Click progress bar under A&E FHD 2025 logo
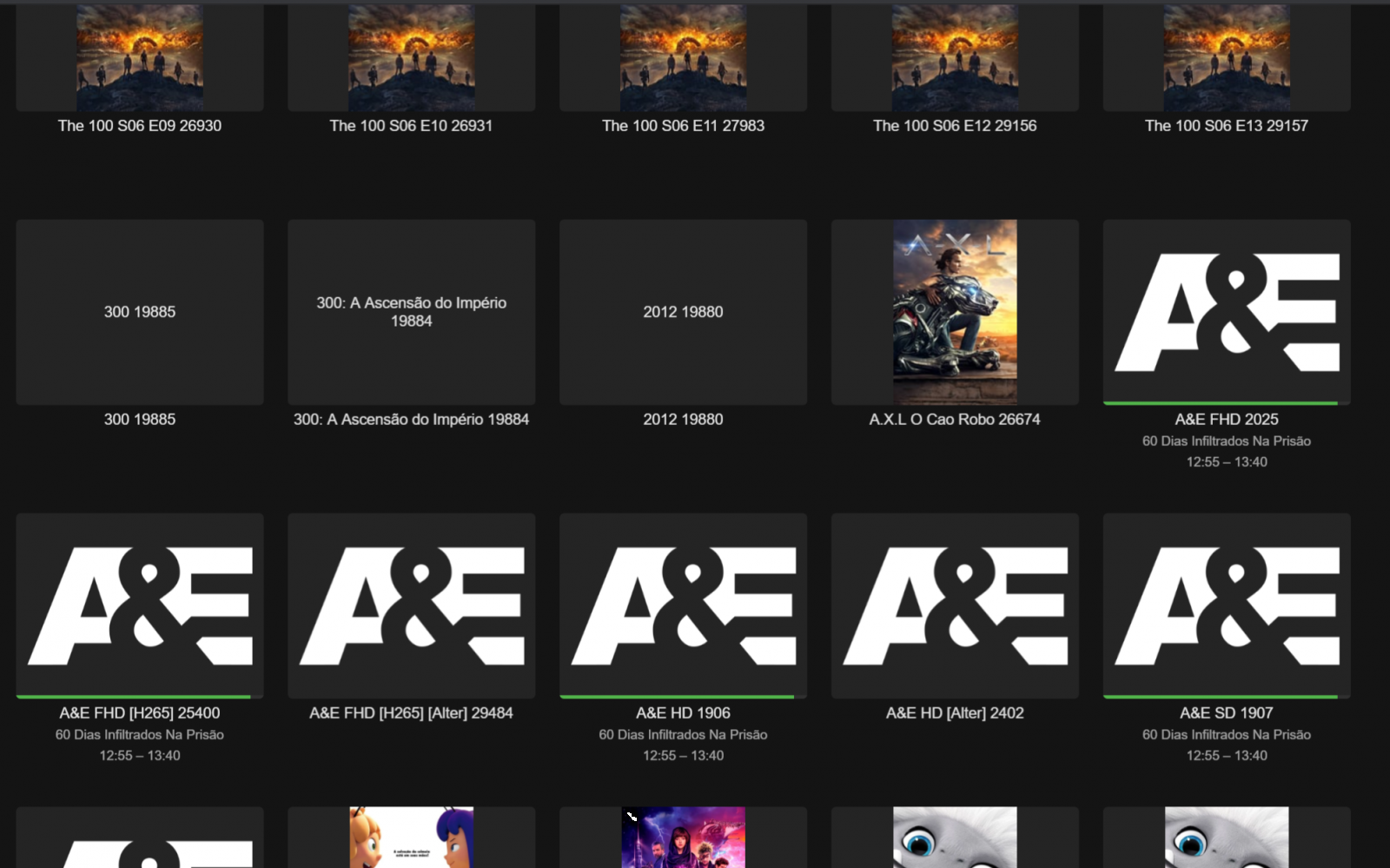The width and height of the screenshot is (1390, 868). (x=1227, y=403)
